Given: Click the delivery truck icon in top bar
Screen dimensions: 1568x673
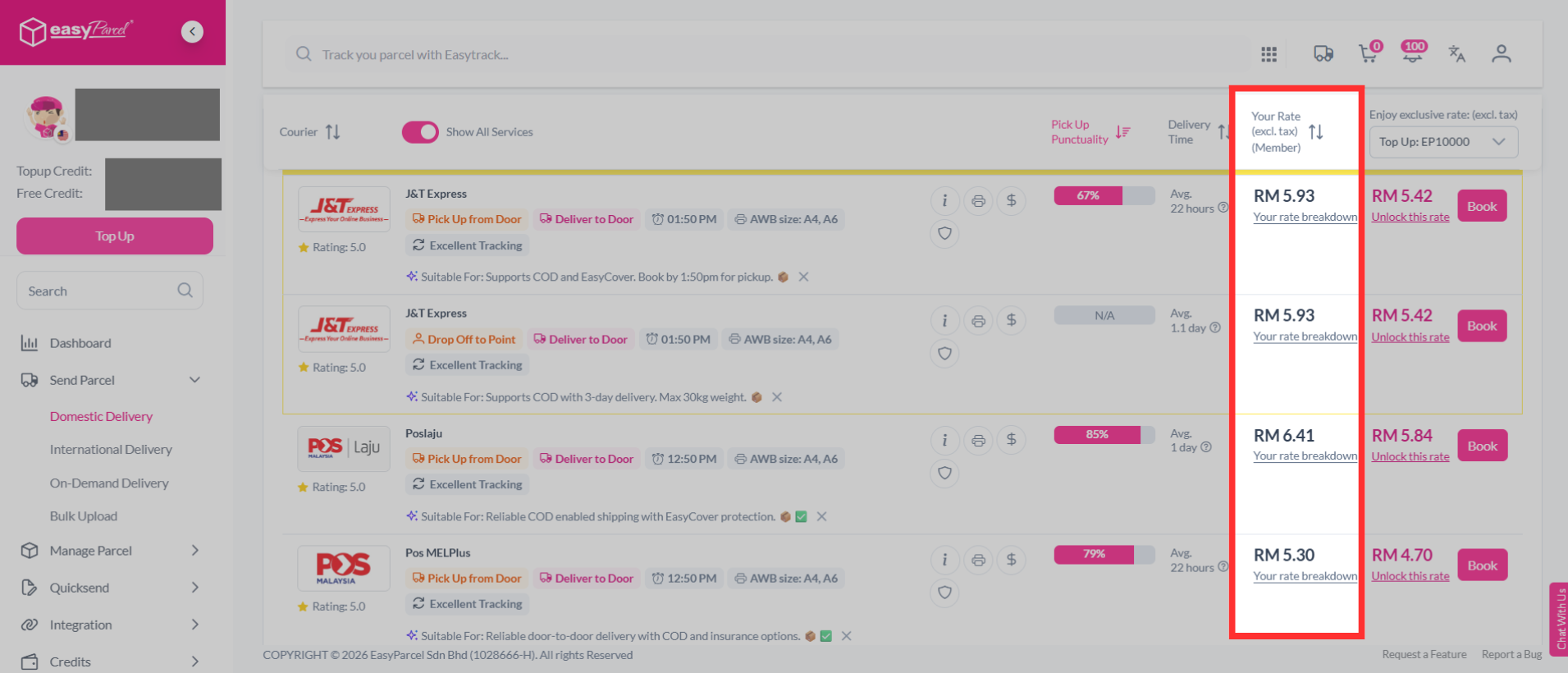Looking at the screenshot, I should click(1323, 54).
